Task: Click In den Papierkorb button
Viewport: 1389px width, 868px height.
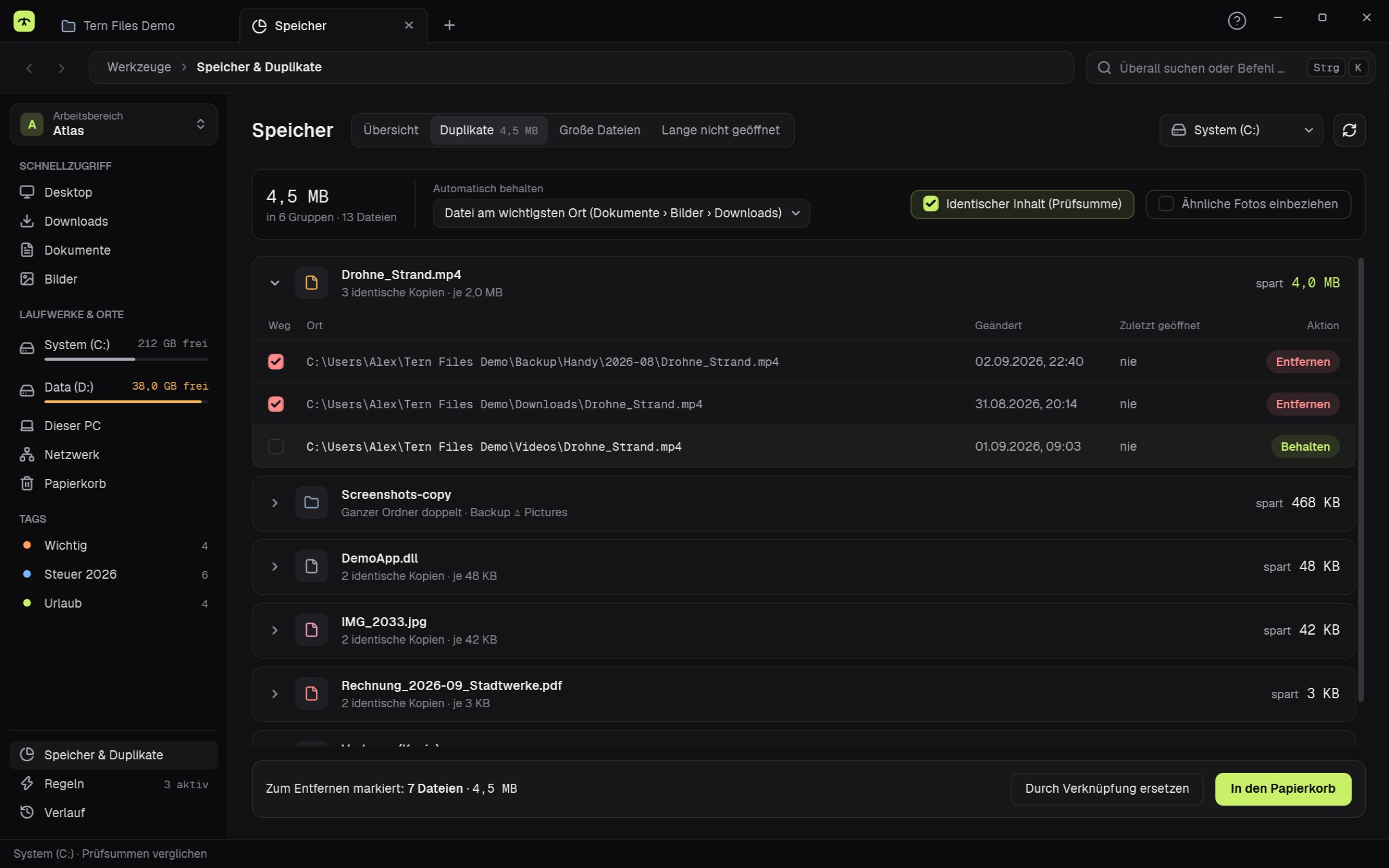Action: pos(1283,789)
